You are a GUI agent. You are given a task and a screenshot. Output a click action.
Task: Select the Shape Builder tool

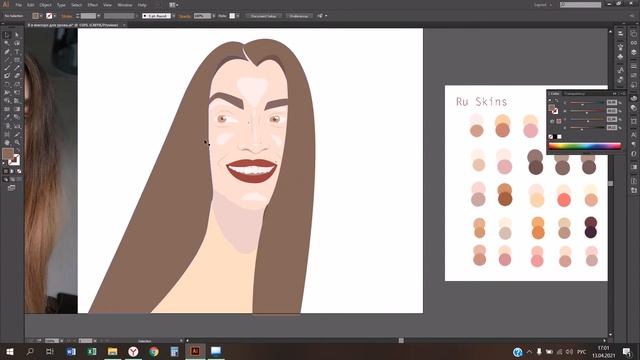click(7, 100)
